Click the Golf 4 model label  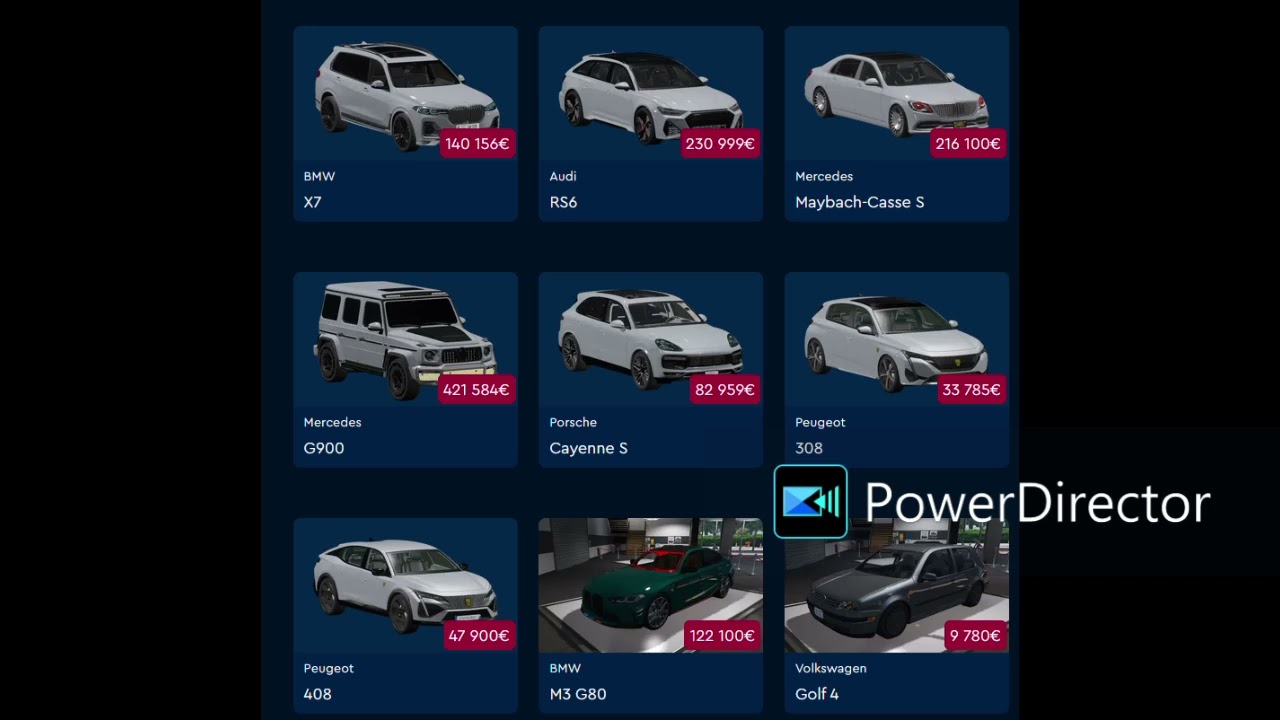coord(817,694)
